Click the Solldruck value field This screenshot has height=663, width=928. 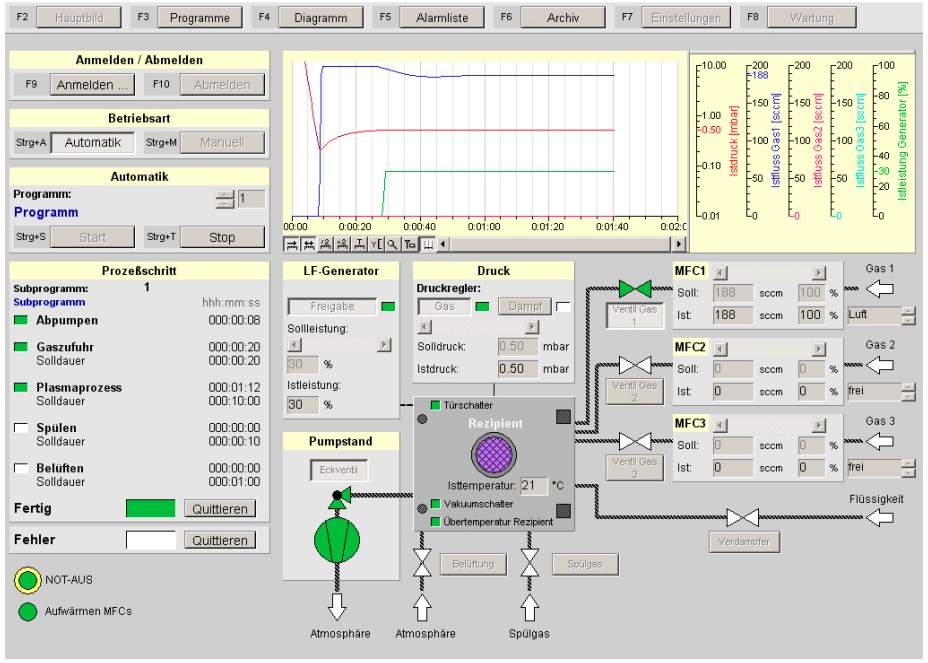[517, 346]
